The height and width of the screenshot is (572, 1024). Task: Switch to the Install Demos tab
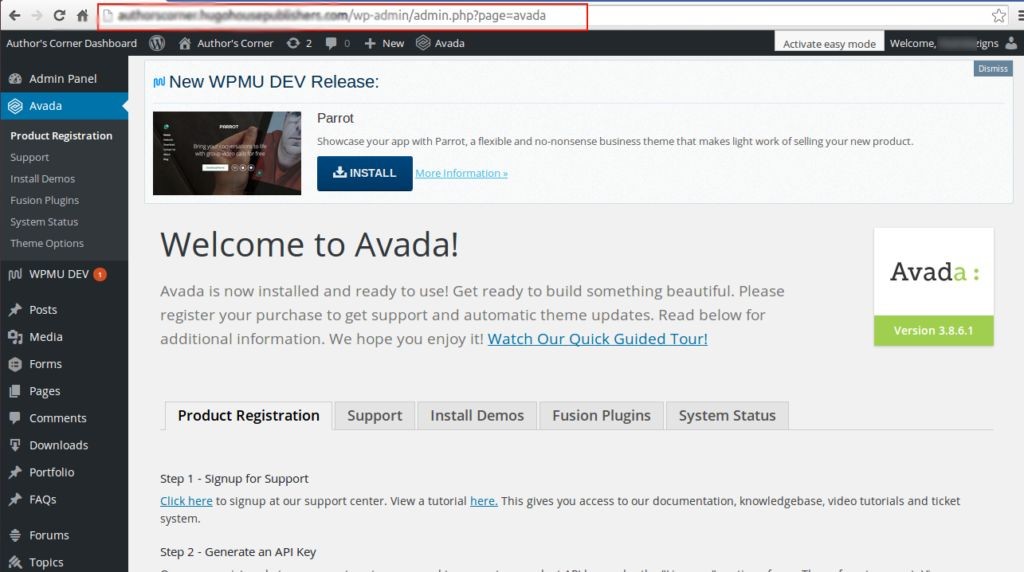(x=477, y=416)
